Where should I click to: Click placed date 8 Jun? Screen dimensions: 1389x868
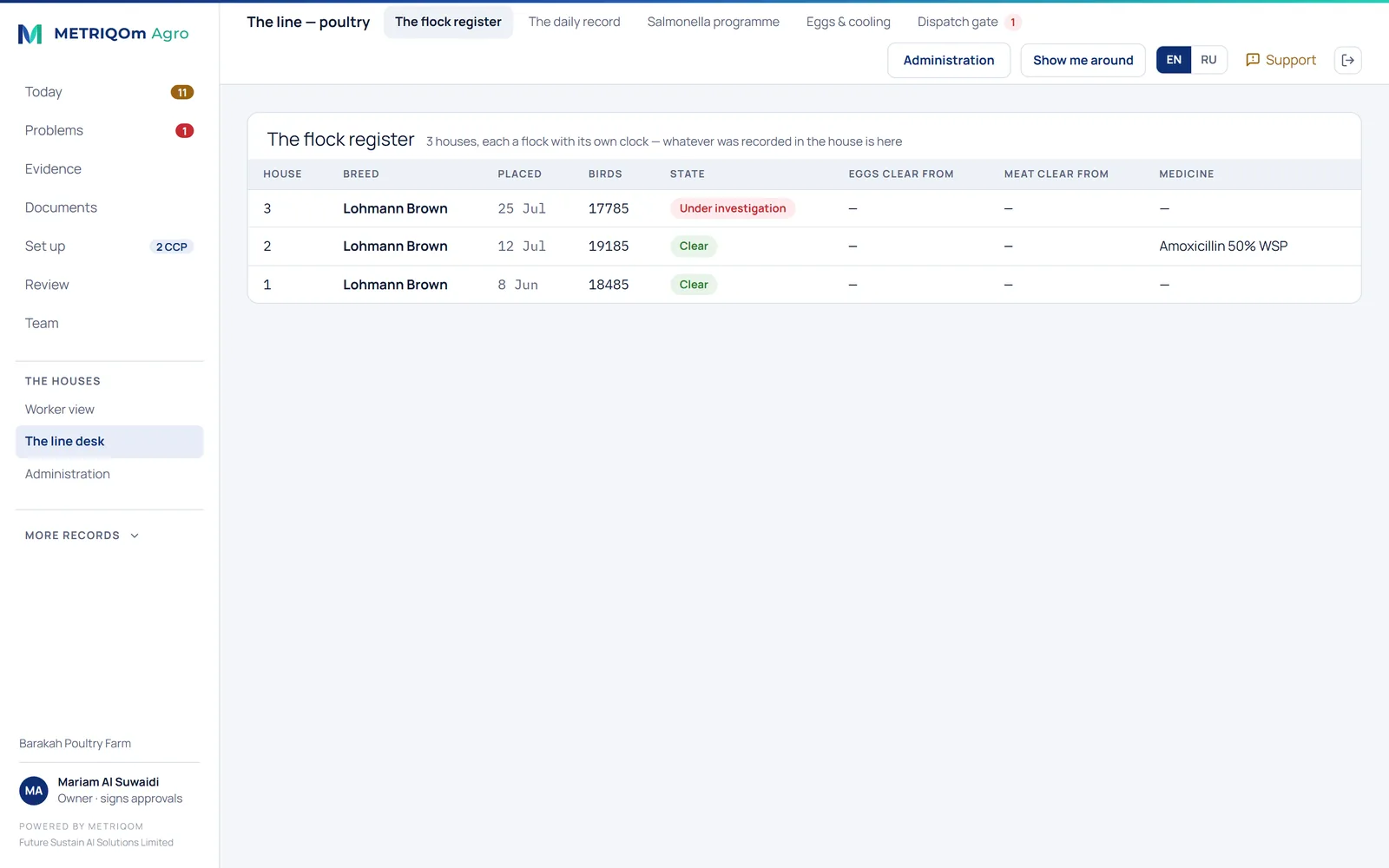click(517, 285)
